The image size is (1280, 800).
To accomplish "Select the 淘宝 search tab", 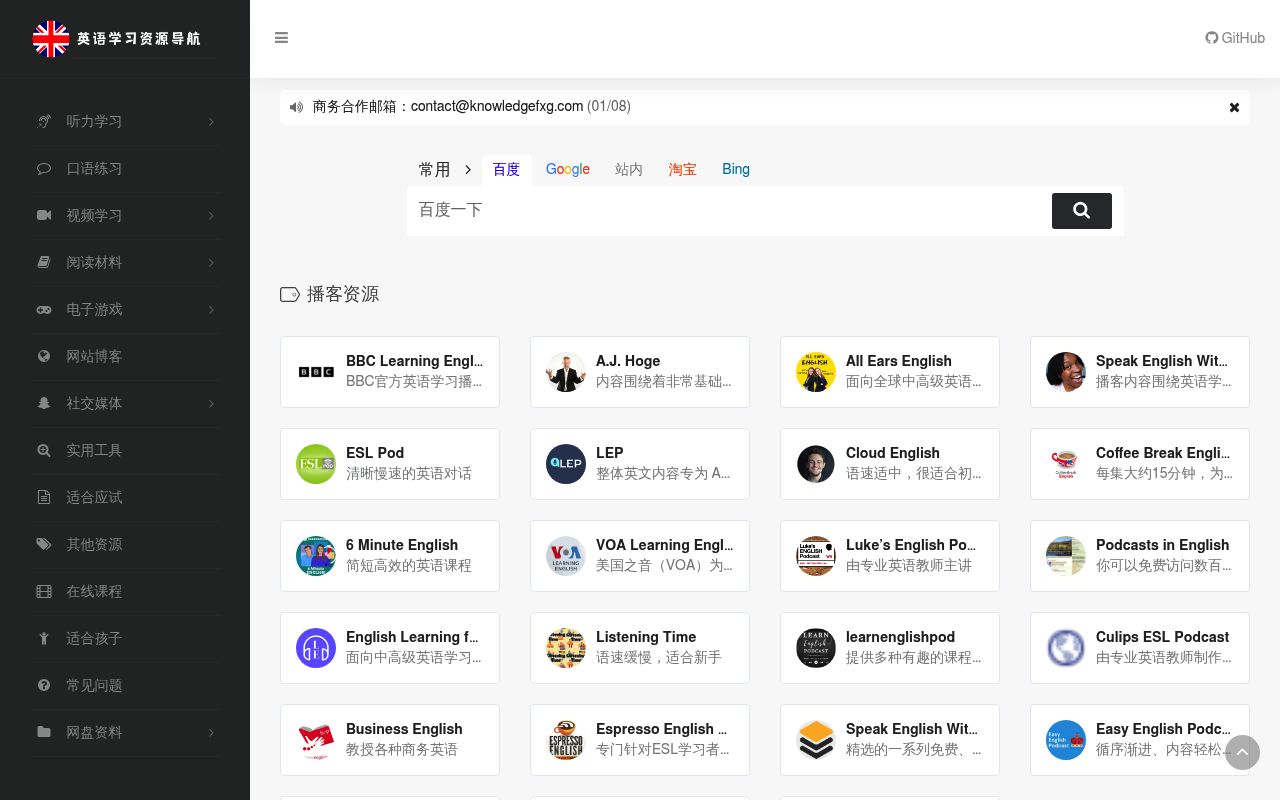I will click(683, 170).
